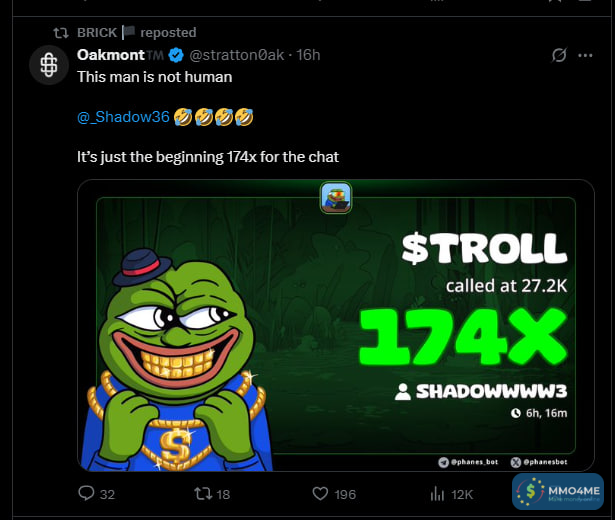Click the small repost icon beside BRICK
615x520 pixels.
60,32
